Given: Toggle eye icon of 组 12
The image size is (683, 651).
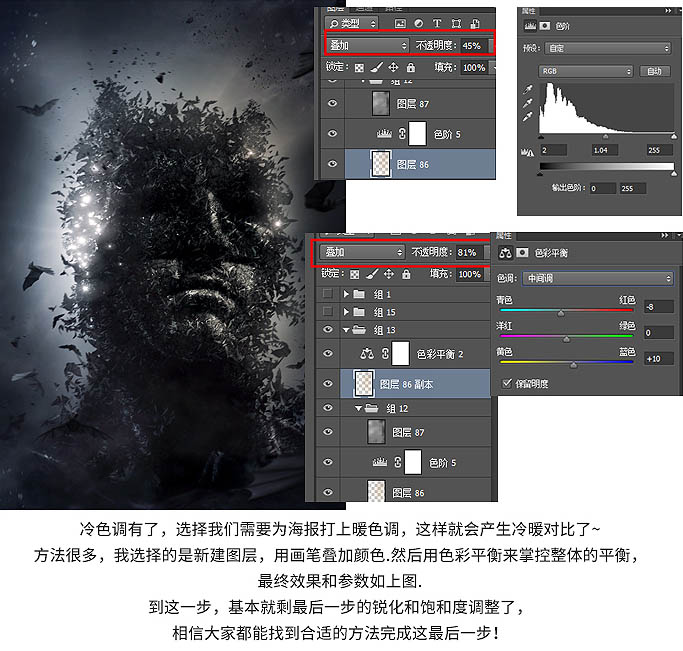Looking at the screenshot, I should click(x=328, y=408).
